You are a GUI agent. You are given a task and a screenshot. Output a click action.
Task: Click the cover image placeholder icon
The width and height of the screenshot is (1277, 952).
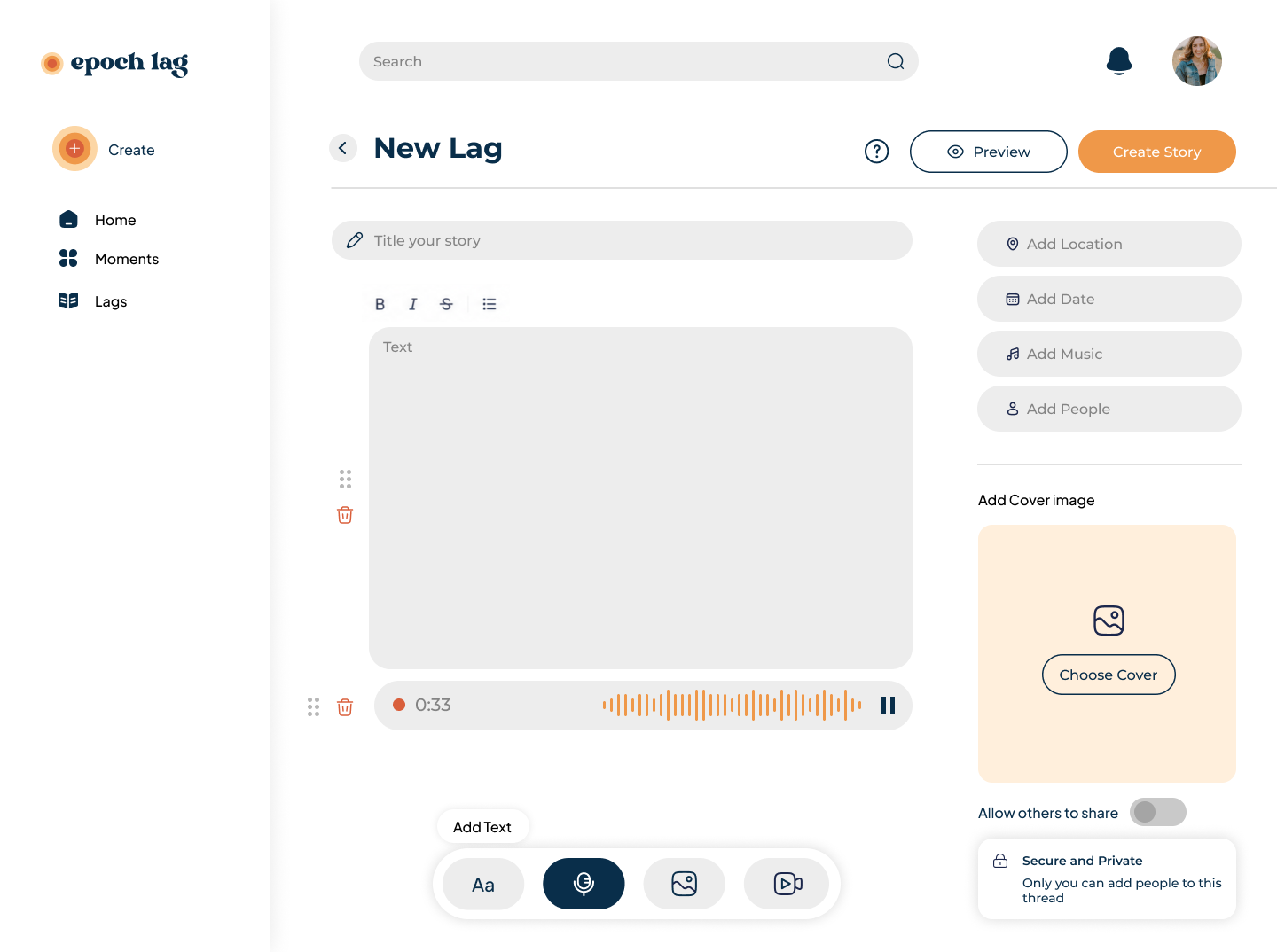click(x=1109, y=620)
